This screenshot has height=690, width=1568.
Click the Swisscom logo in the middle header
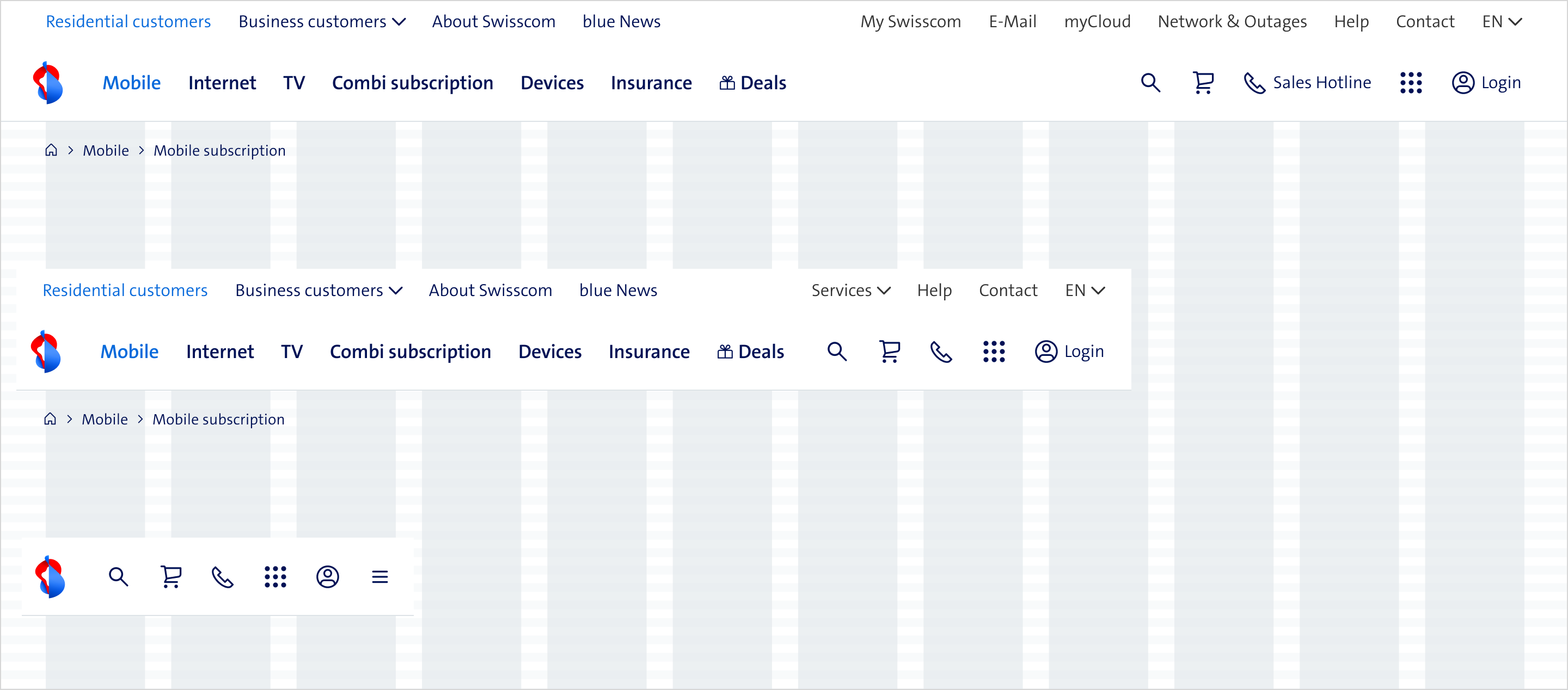click(46, 352)
